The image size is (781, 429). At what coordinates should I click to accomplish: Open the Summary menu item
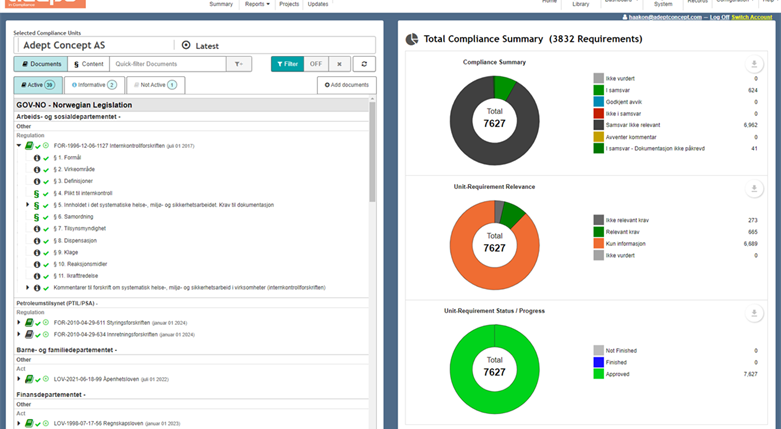click(x=221, y=4)
